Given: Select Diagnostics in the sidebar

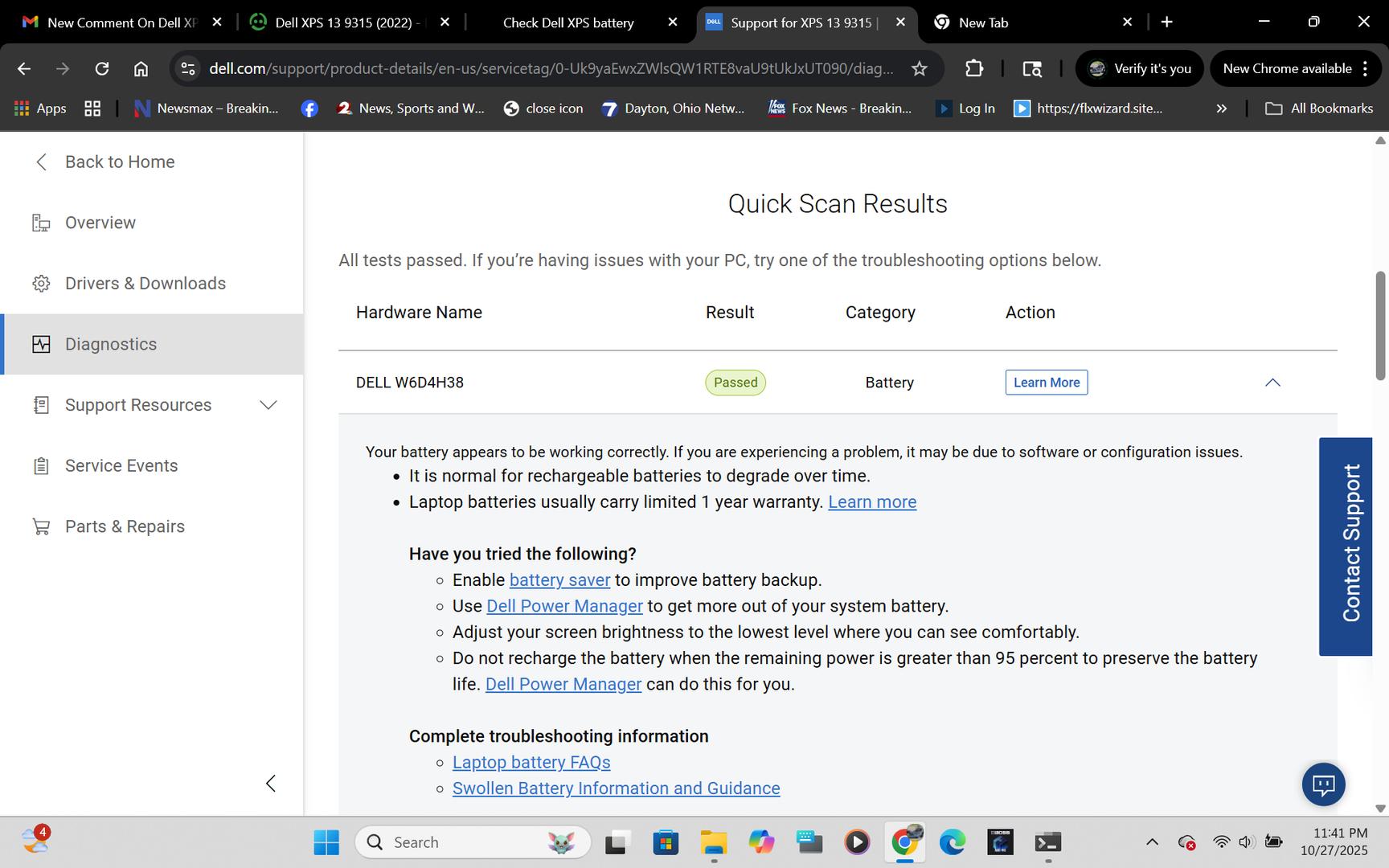Looking at the screenshot, I should tap(153, 344).
